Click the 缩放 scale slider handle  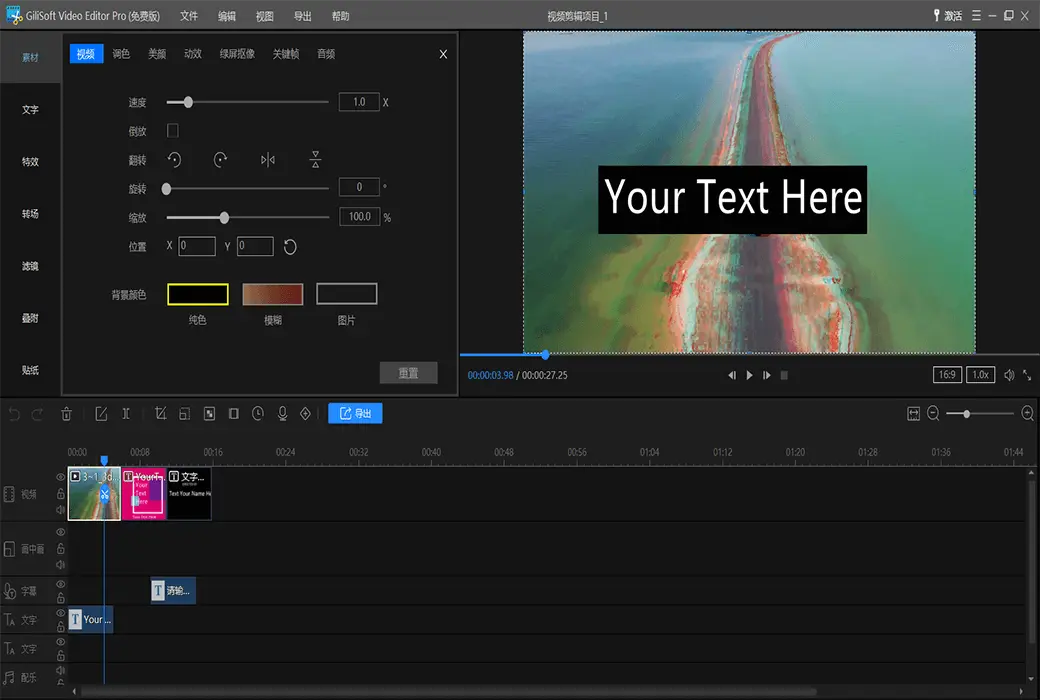[224, 218]
